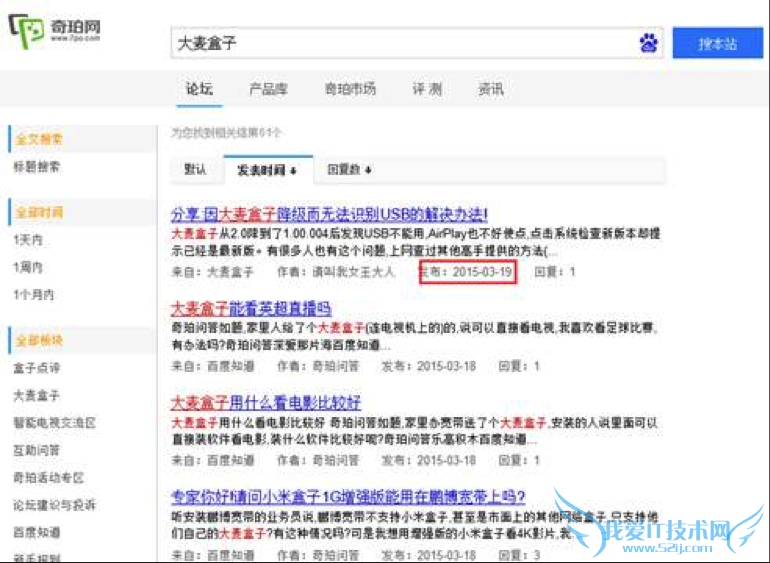The width and height of the screenshot is (770, 563).
Task: Sort results by 发表时间
Action: tap(268, 170)
